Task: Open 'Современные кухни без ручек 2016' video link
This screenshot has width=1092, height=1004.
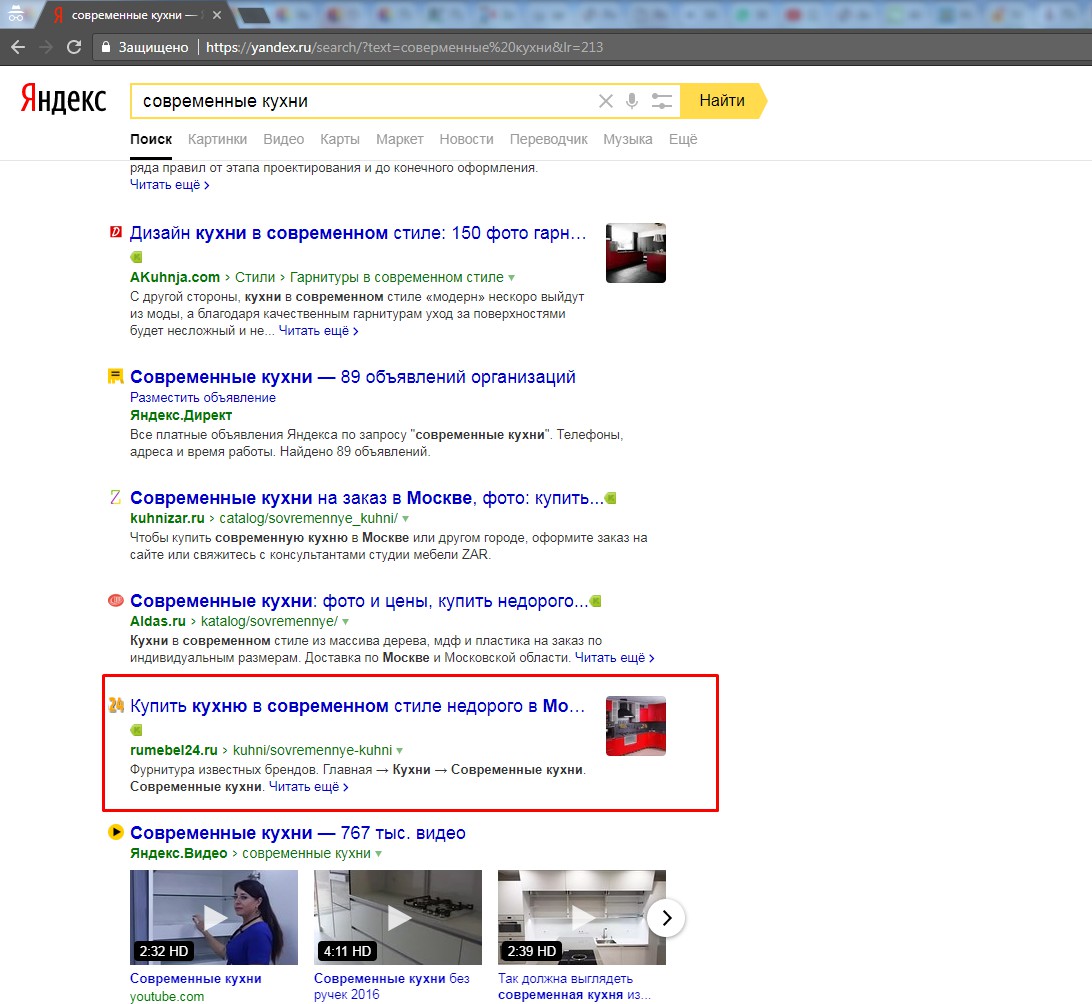Action: click(391, 987)
